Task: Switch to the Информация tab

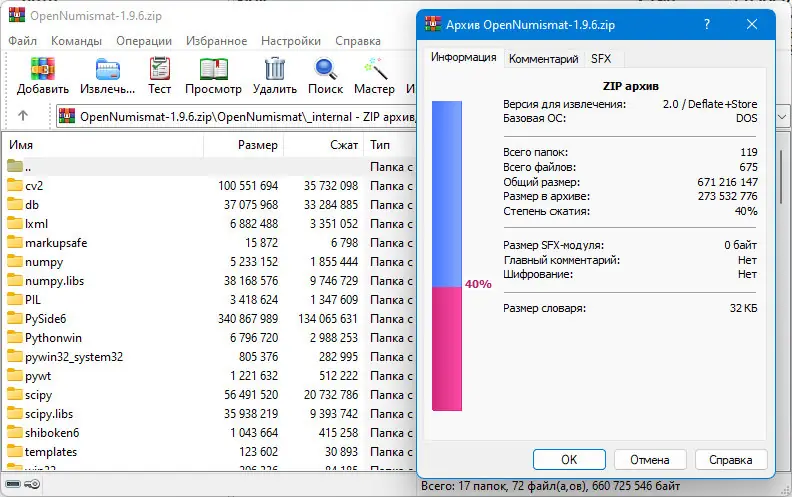Action: (x=463, y=57)
